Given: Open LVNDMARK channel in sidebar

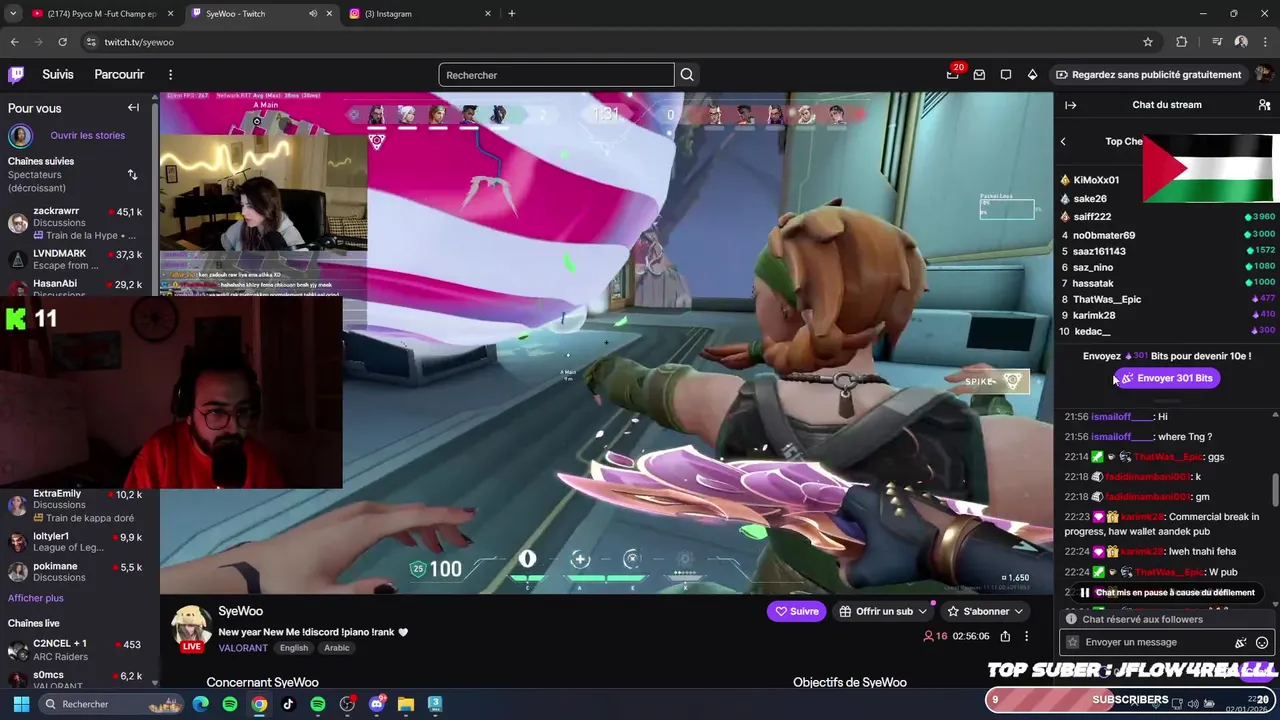Looking at the screenshot, I should 76,260.
